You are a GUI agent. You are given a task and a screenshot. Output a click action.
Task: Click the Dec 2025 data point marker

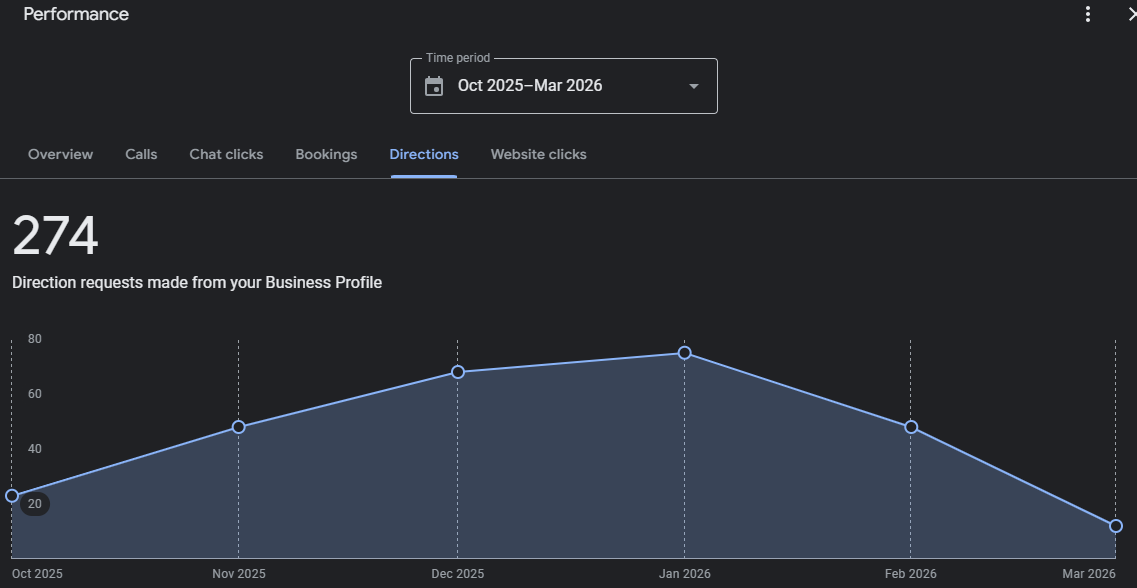tap(458, 372)
